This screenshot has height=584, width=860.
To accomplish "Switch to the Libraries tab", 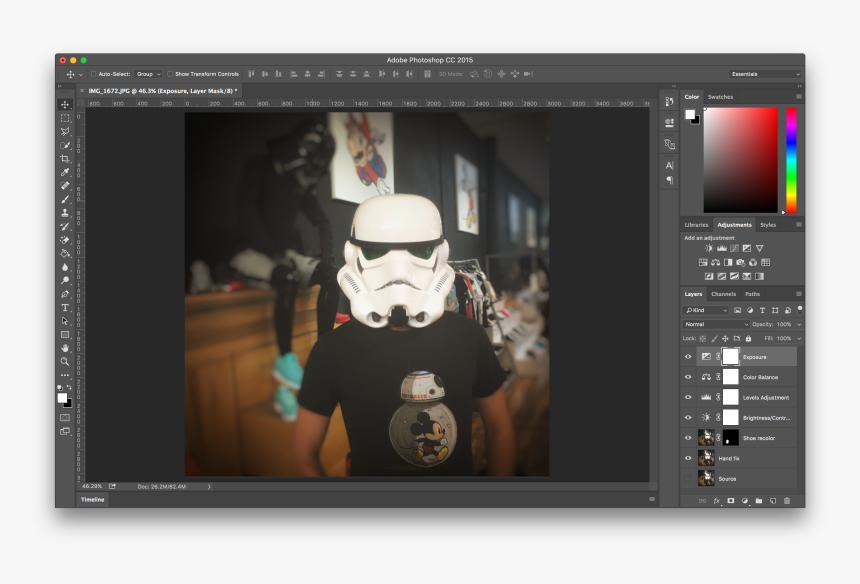I will [x=697, y=225].
